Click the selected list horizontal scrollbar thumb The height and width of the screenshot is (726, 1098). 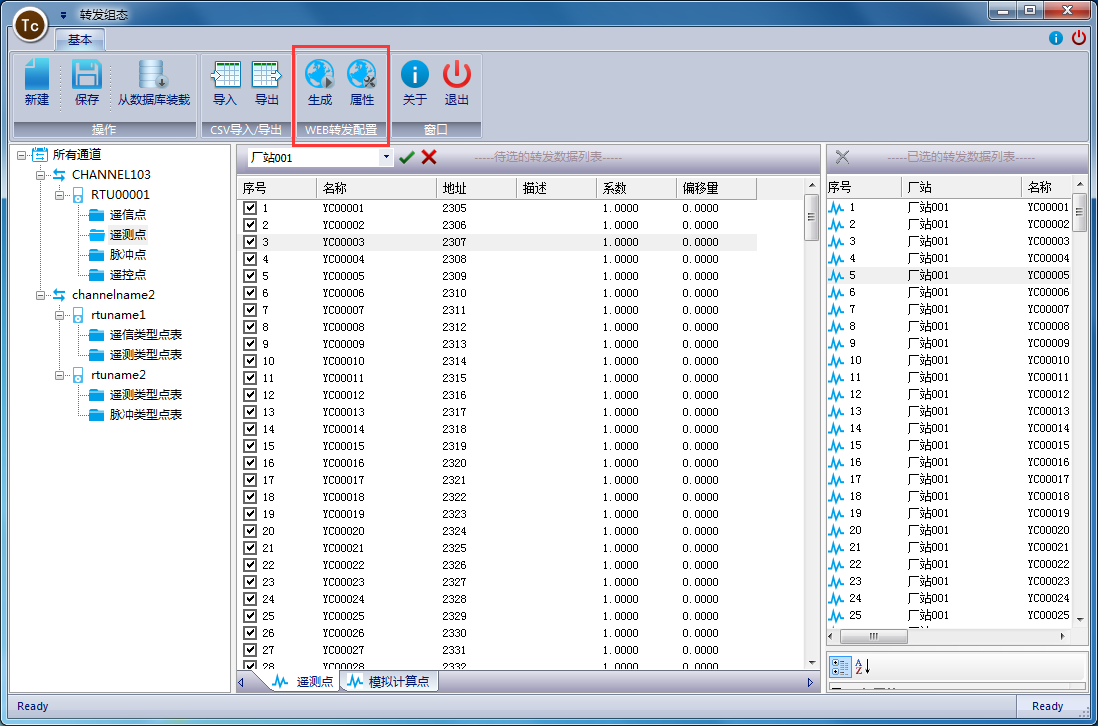coord(873,636)
